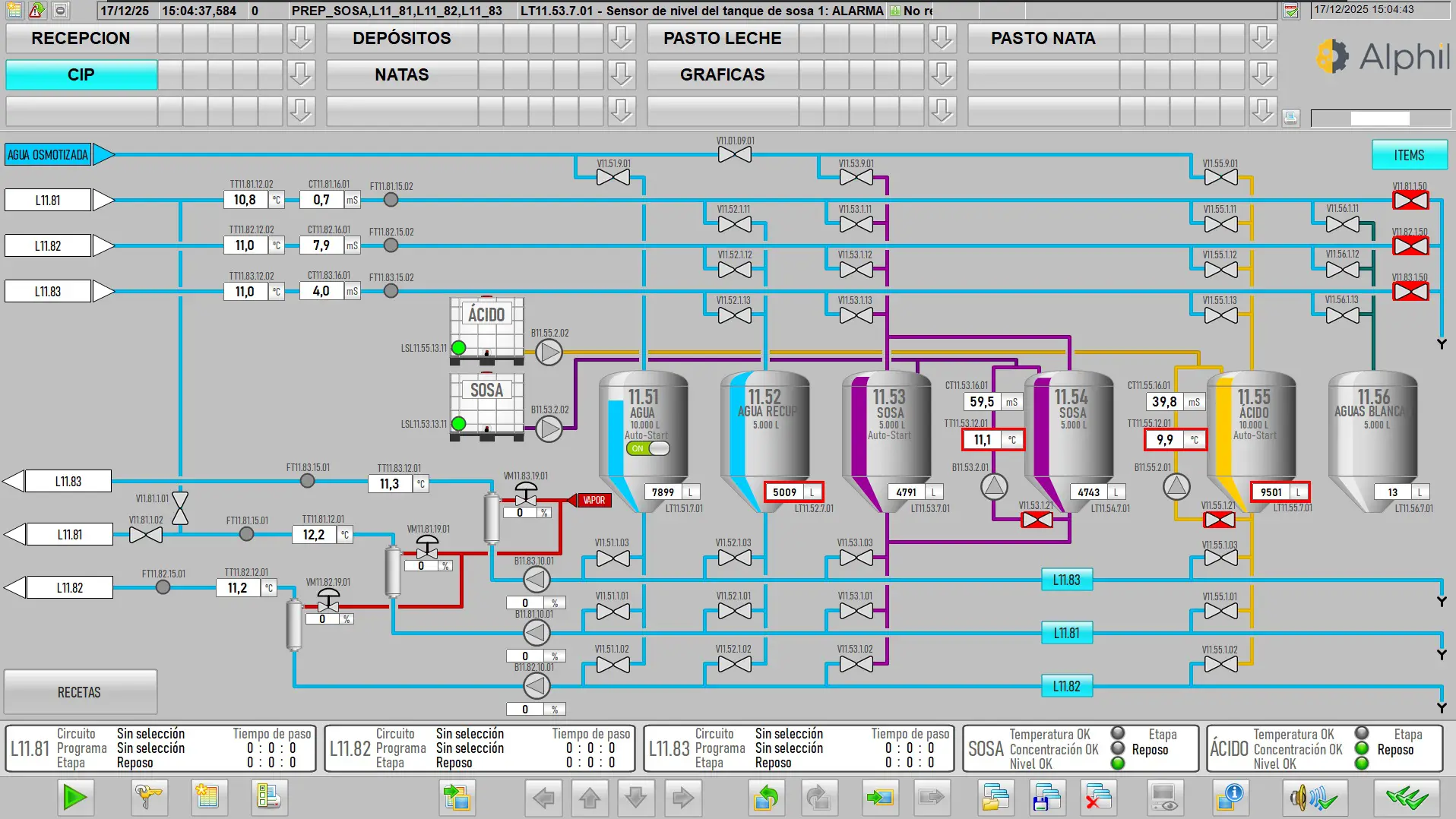The height and width of the screenshot is (819, 1456).
Task: Click the green double checkmark icon
Action: point(1406,798)
